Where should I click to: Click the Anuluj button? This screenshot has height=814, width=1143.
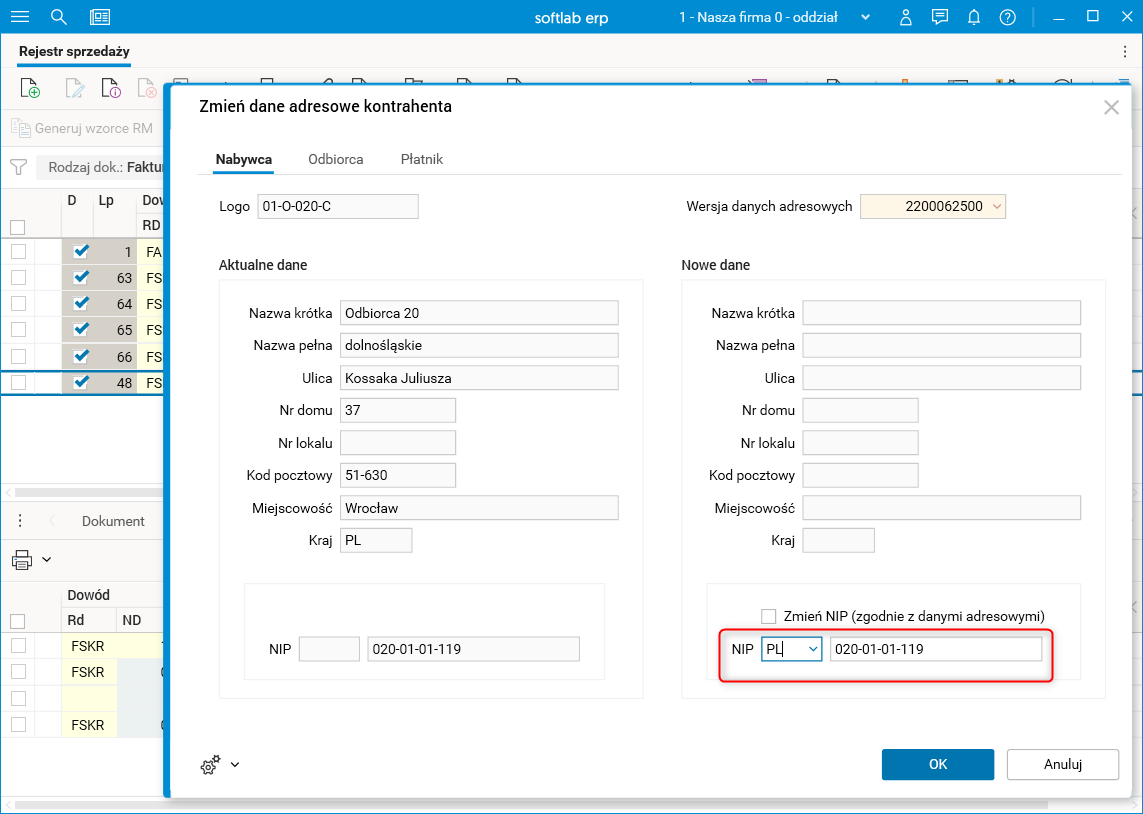coord(1062,764)
